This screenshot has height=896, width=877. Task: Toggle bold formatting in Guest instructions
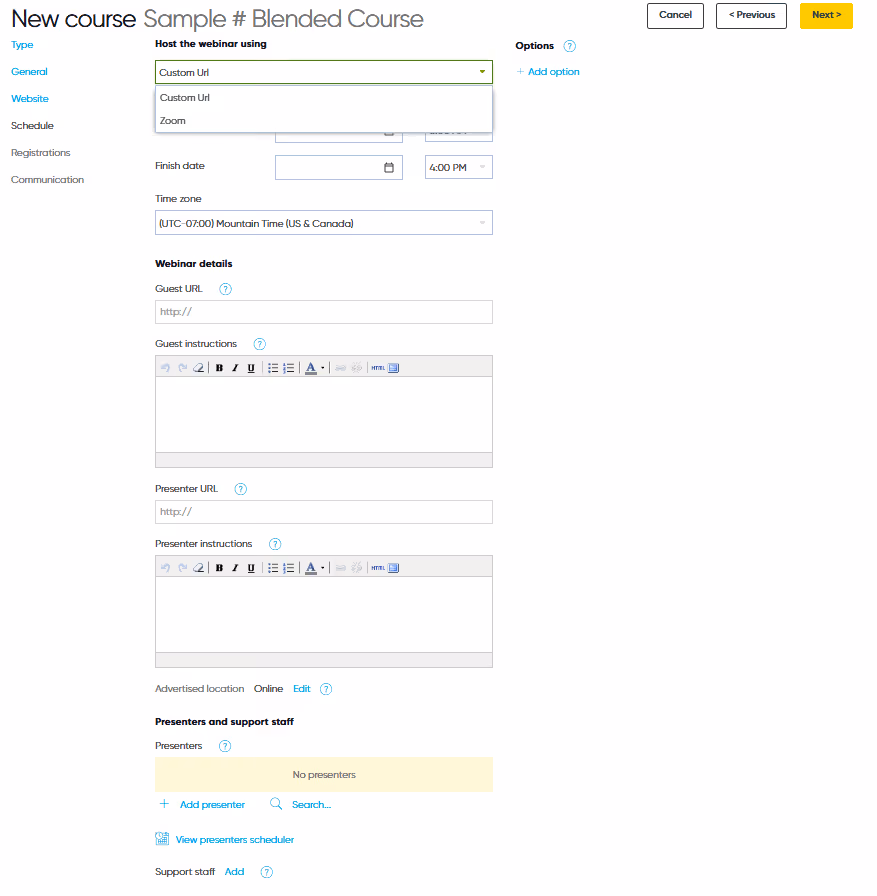pyautogui.click(x=219, y=367)
